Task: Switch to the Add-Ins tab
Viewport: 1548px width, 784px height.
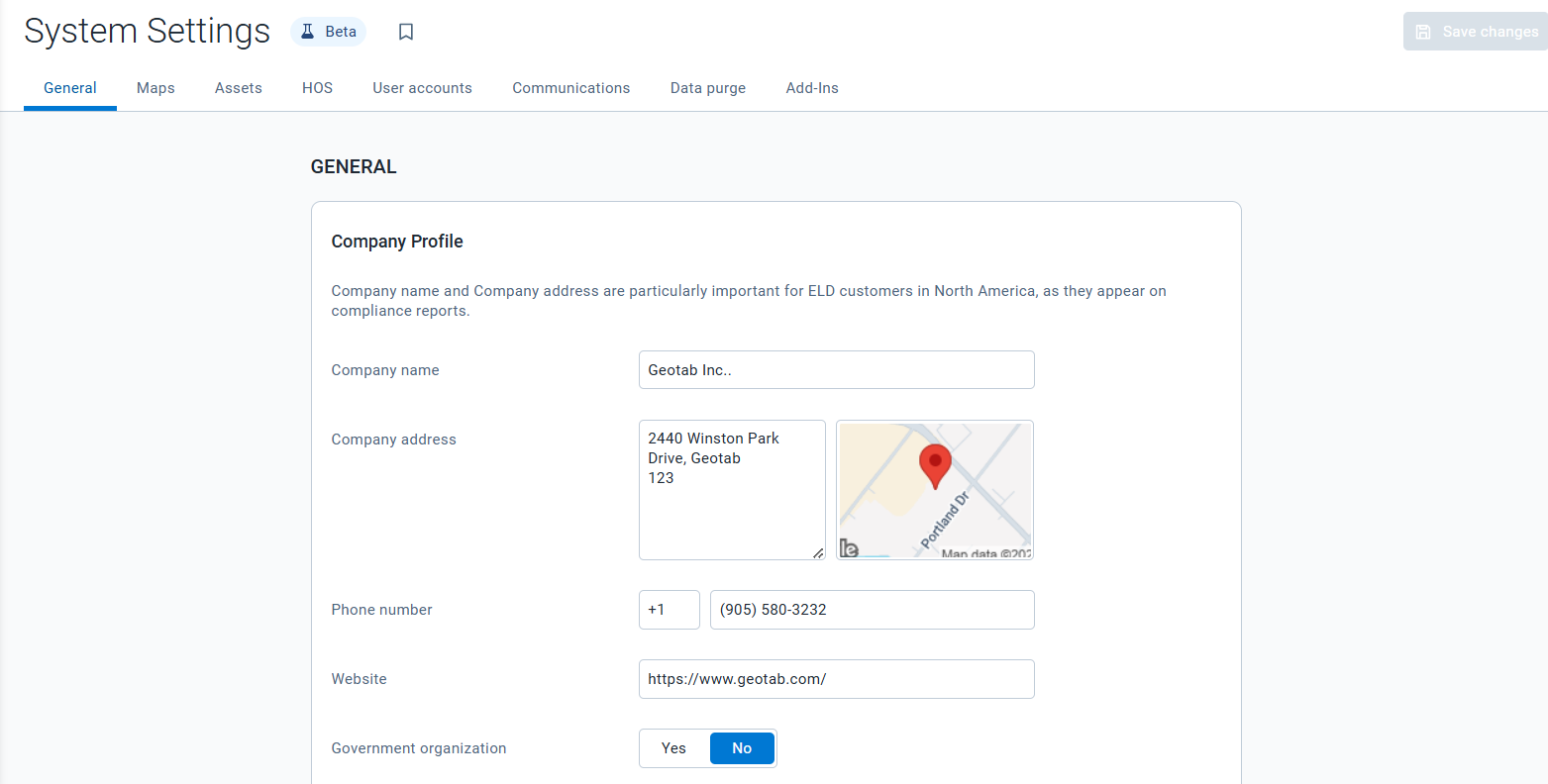Action: pyautogui.click(x=811, y=88)
